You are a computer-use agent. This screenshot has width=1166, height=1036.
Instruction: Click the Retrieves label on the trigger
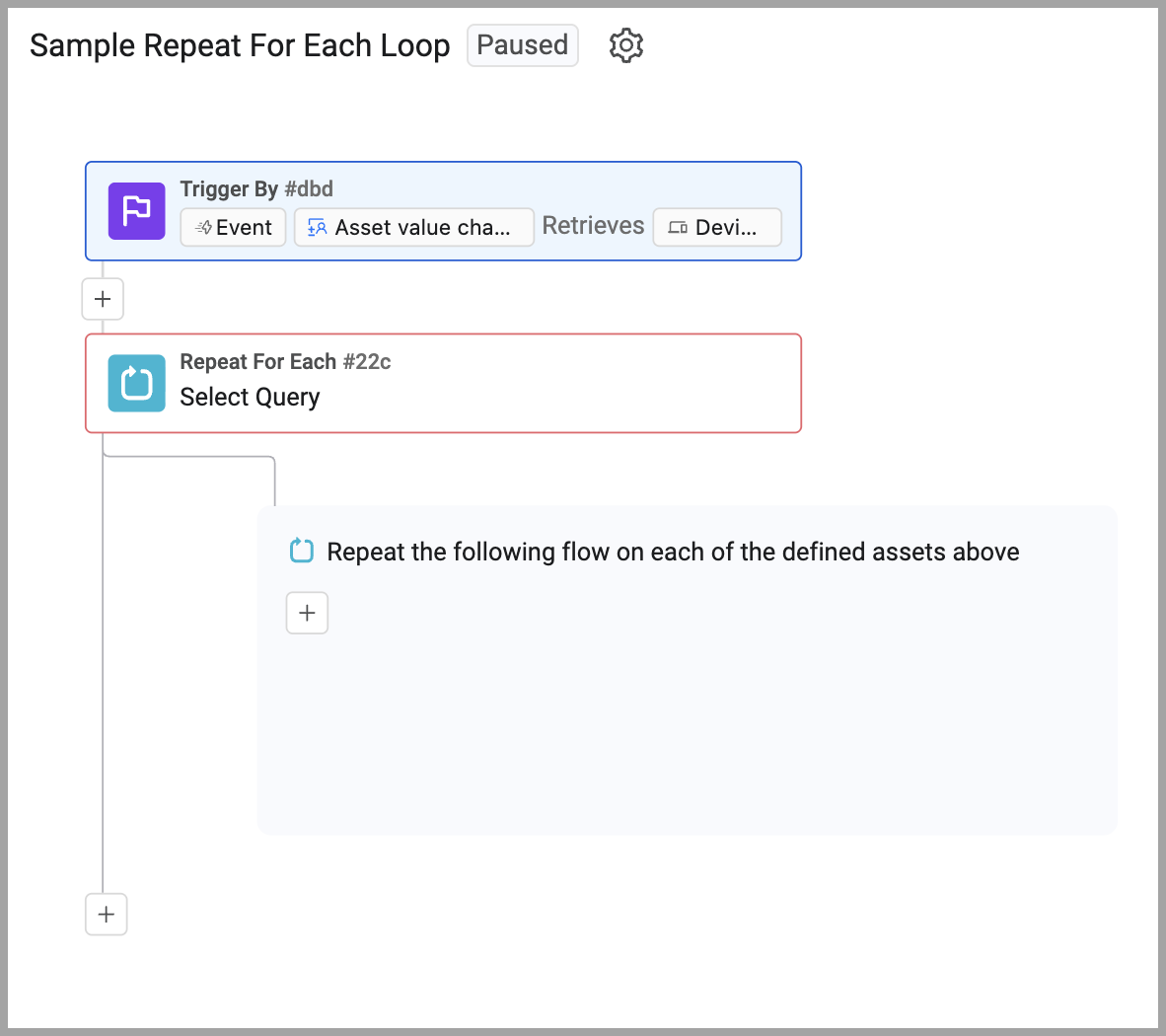tap(593, 225)
